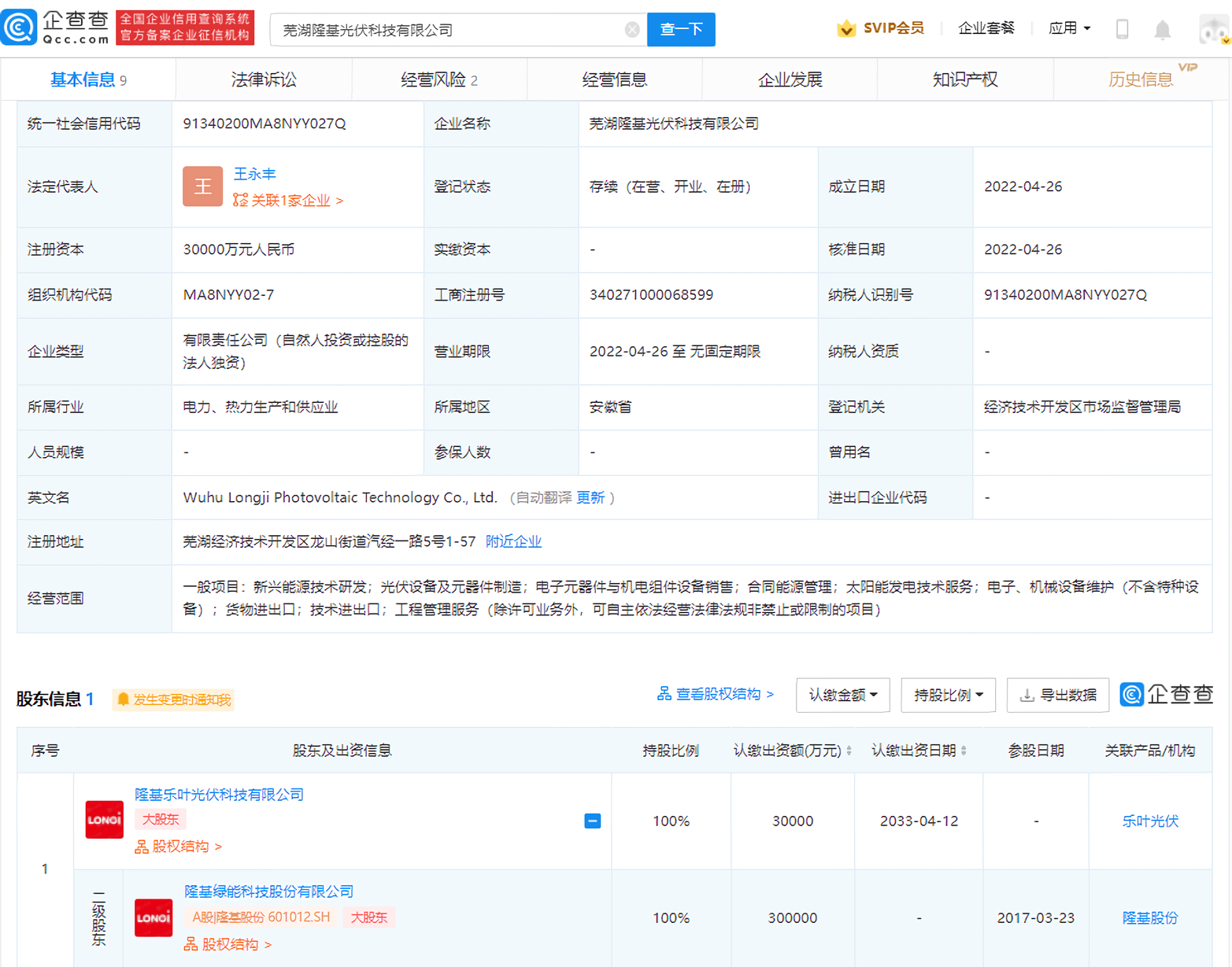Click the SVIP member crown icon
The image size is (1232, 967).
point(846,29)
